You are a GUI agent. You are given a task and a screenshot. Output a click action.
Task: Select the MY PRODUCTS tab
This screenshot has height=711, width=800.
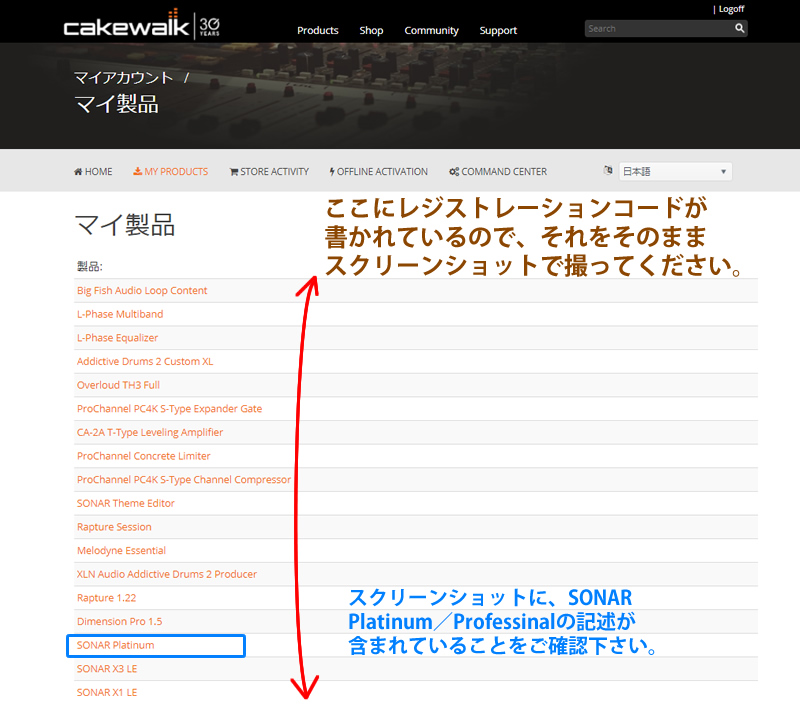(x=171, y=172)
